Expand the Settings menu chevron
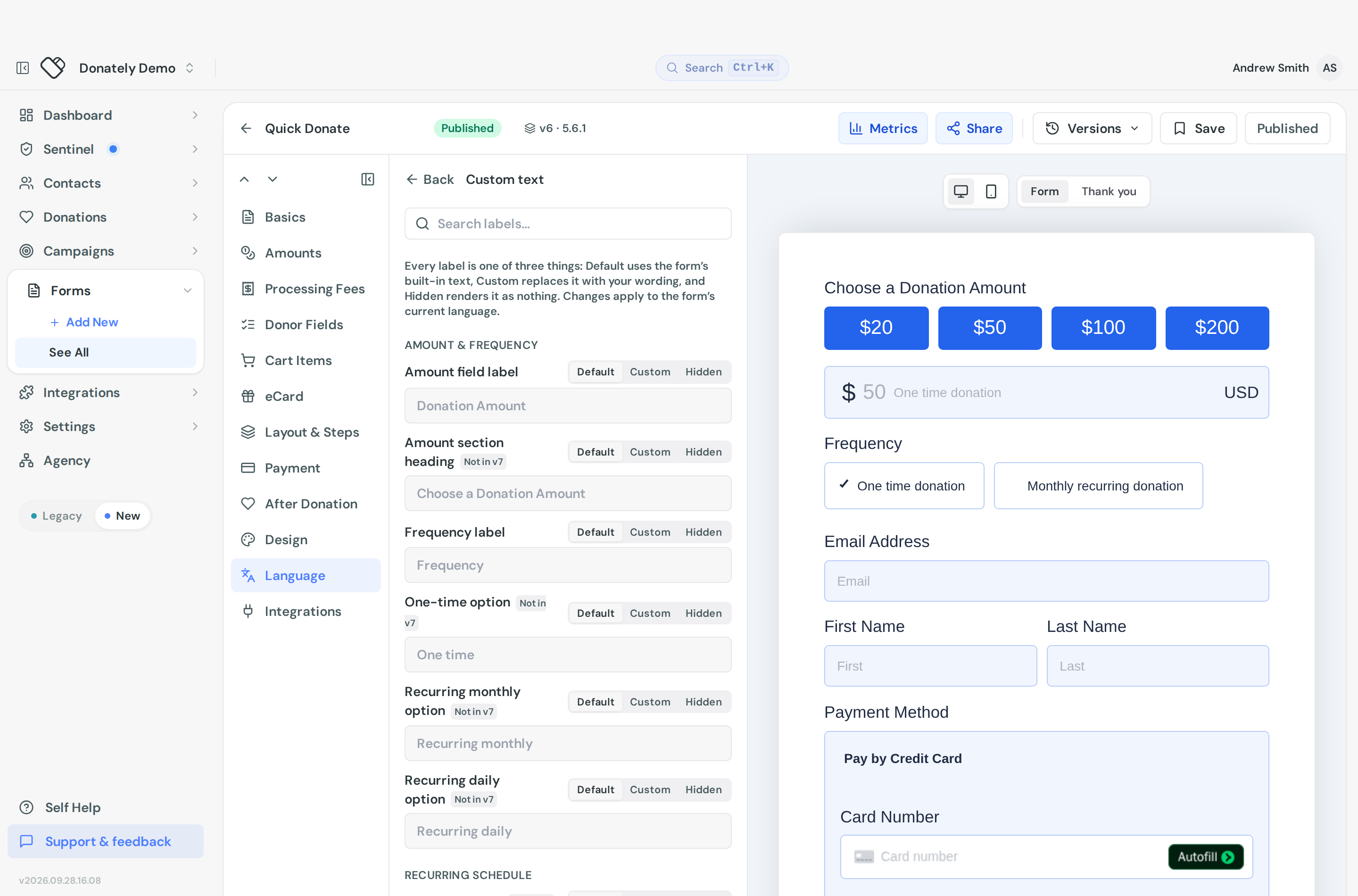Viewport: 1358px width, 896px height. (195, 426)
